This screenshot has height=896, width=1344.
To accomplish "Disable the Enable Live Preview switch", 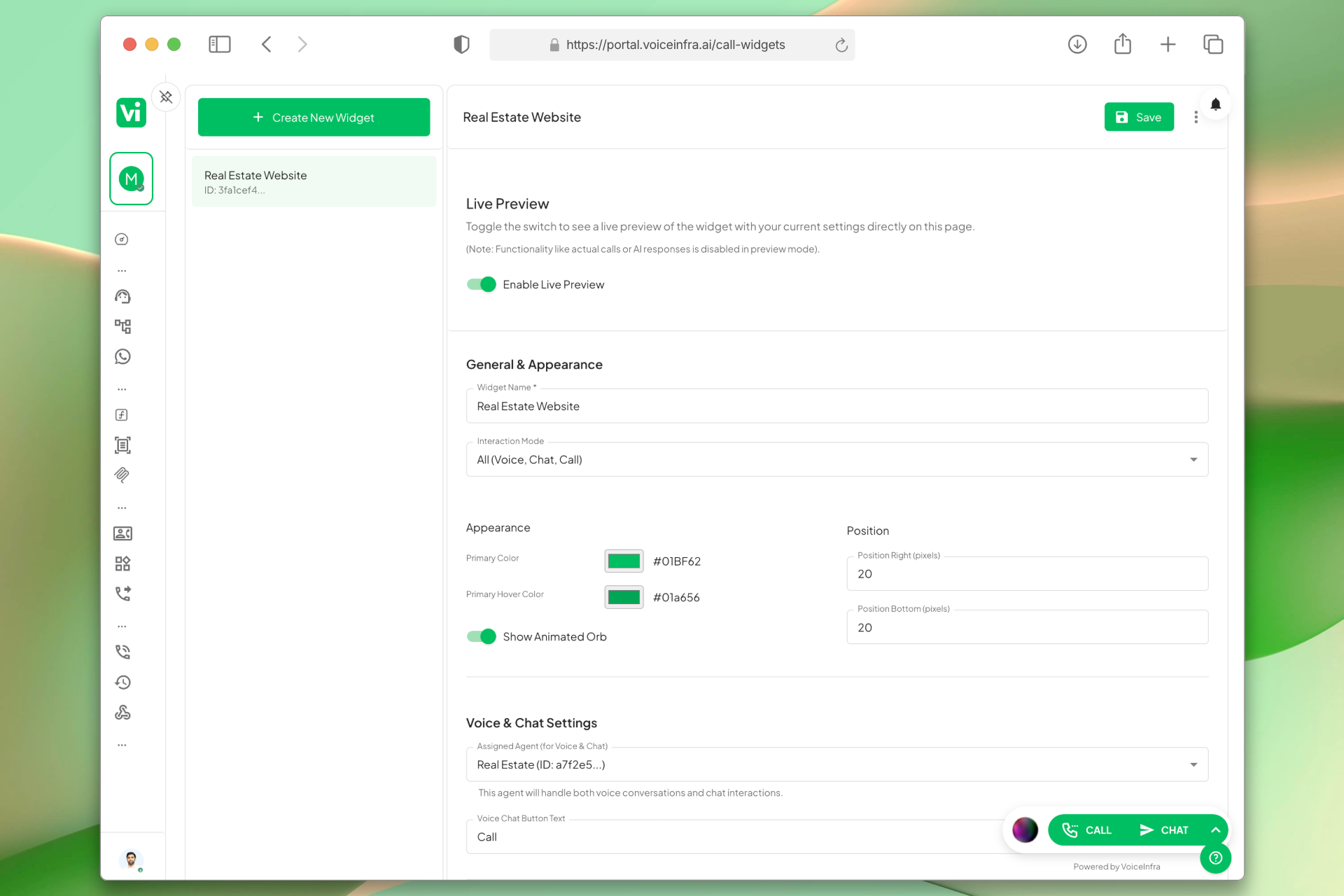I will [482, 284].
